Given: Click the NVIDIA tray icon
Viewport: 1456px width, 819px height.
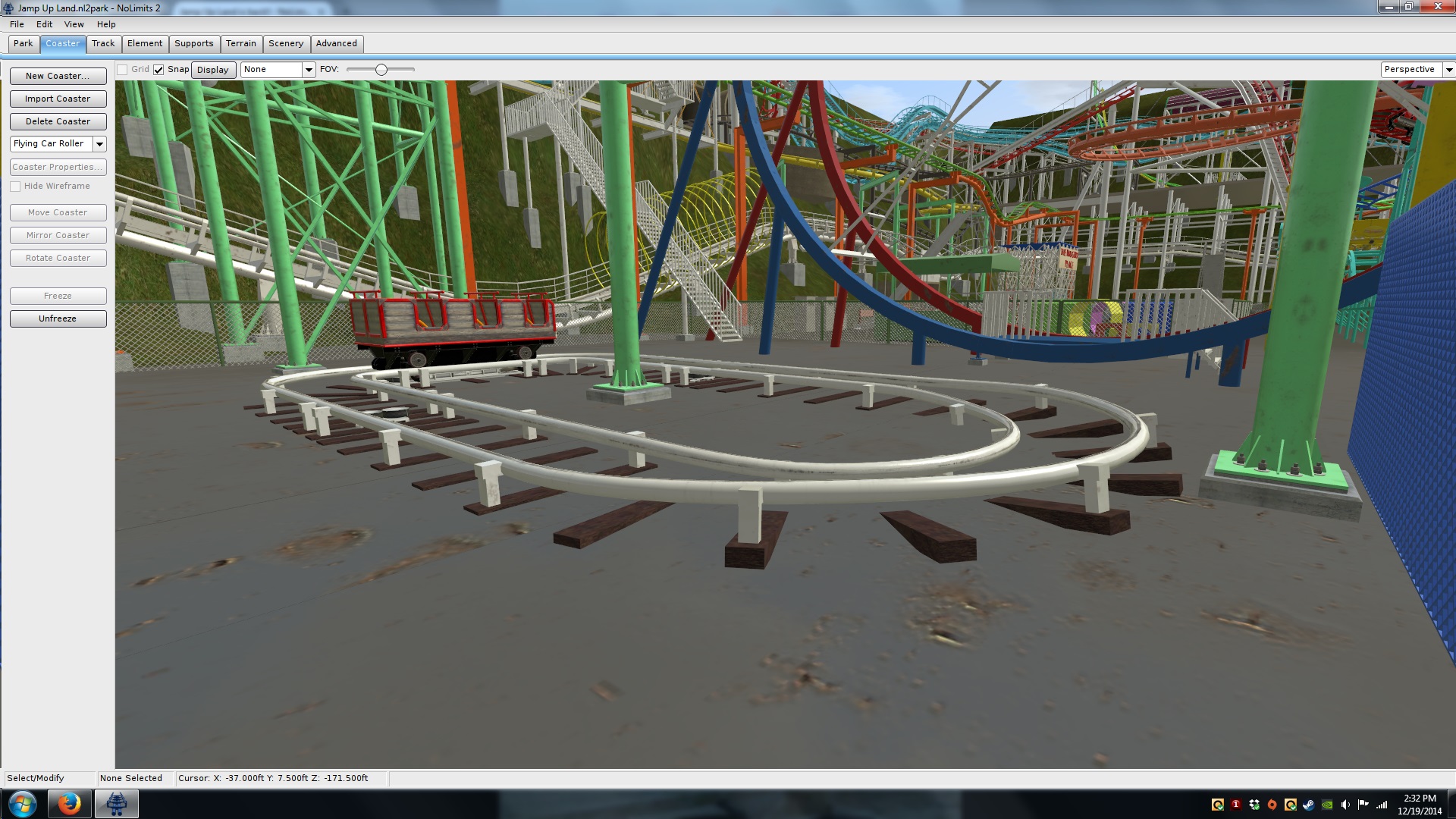Looking at the screenshot, I should click(1327, 805).
